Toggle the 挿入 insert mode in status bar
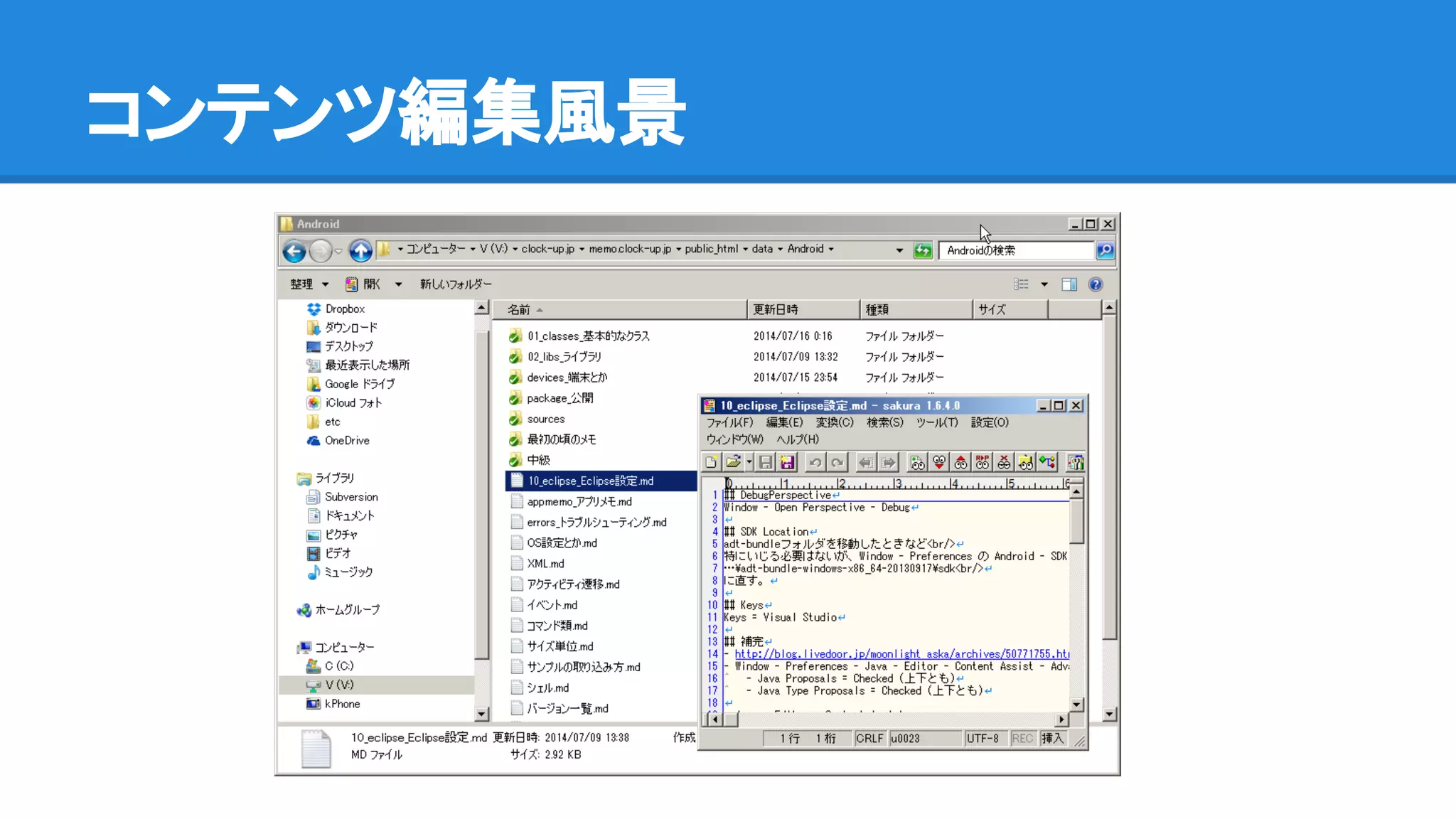 (x=1052, y=739)
